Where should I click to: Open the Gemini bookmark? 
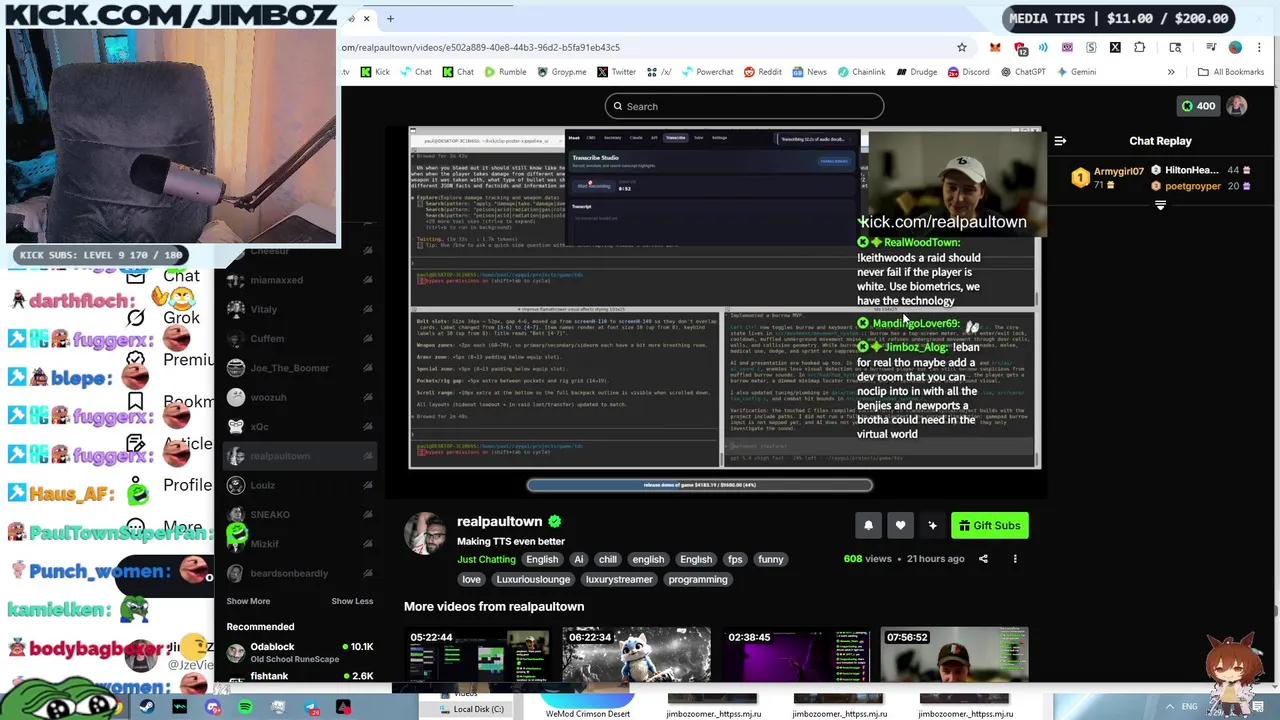(1075, 72)
